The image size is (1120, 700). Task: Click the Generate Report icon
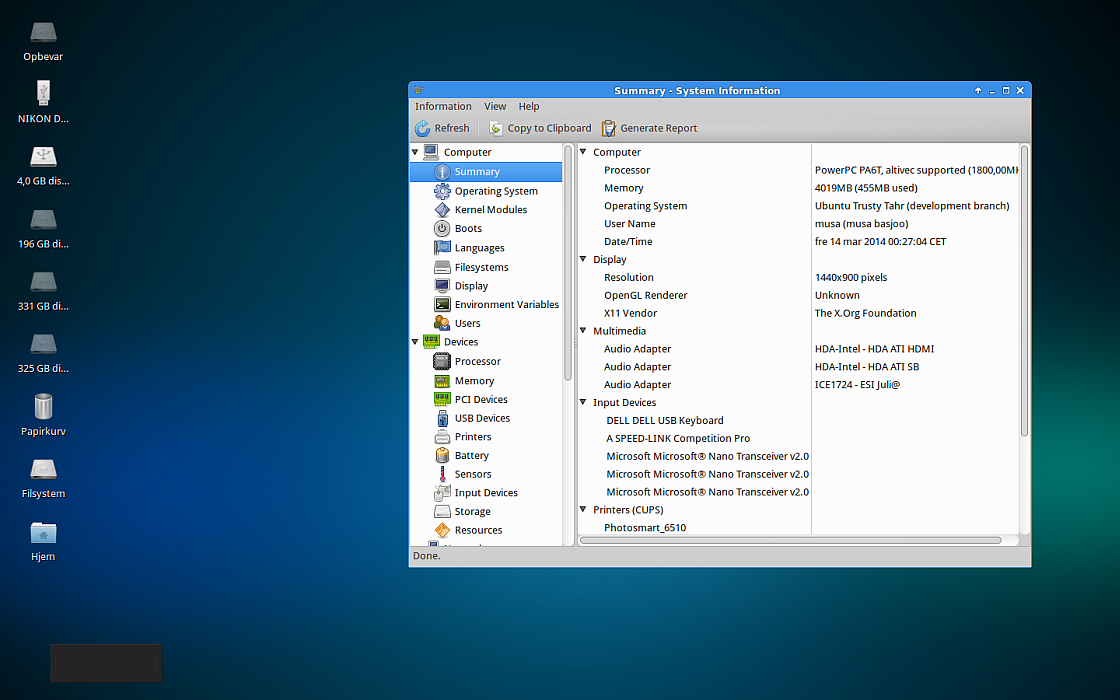point(609,128)
